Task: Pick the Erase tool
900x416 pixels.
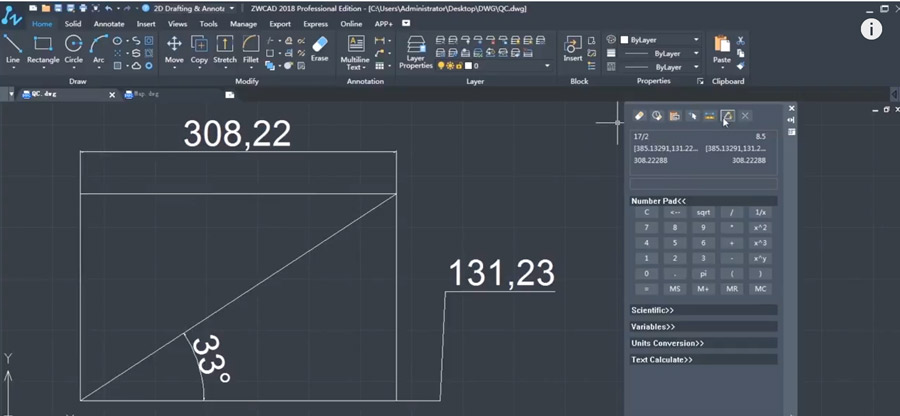Action: (x=320, y=48)
